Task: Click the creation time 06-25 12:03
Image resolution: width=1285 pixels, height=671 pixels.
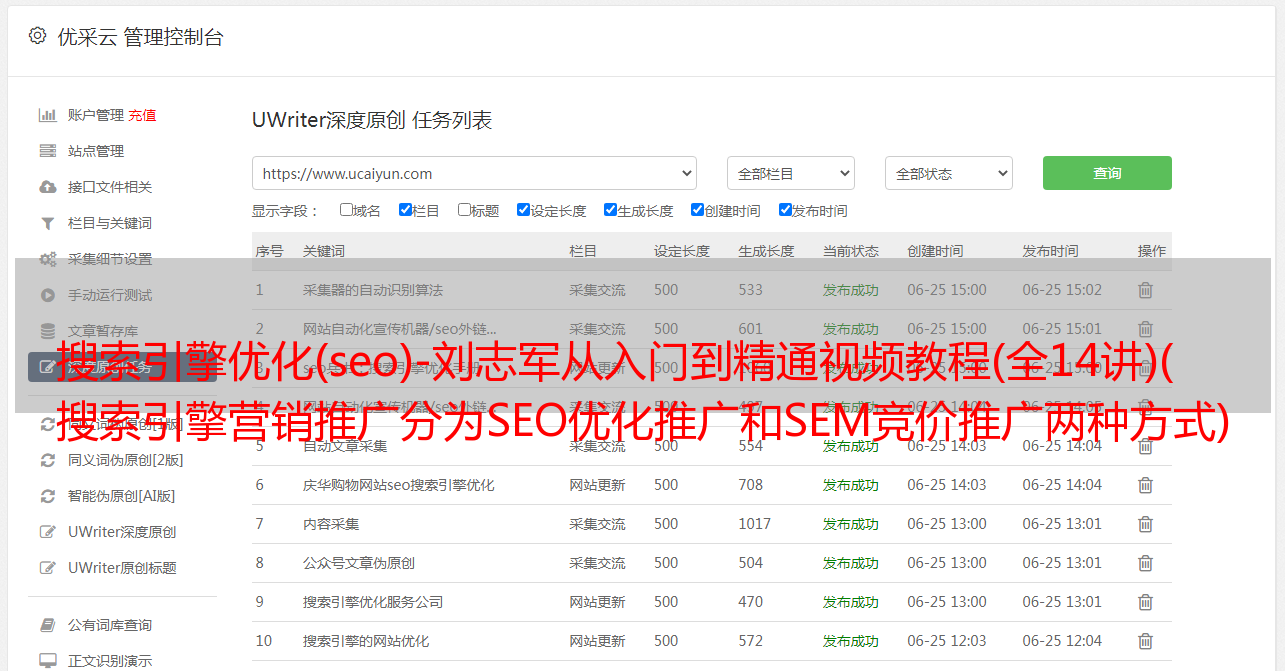Action: pos(947,641)
